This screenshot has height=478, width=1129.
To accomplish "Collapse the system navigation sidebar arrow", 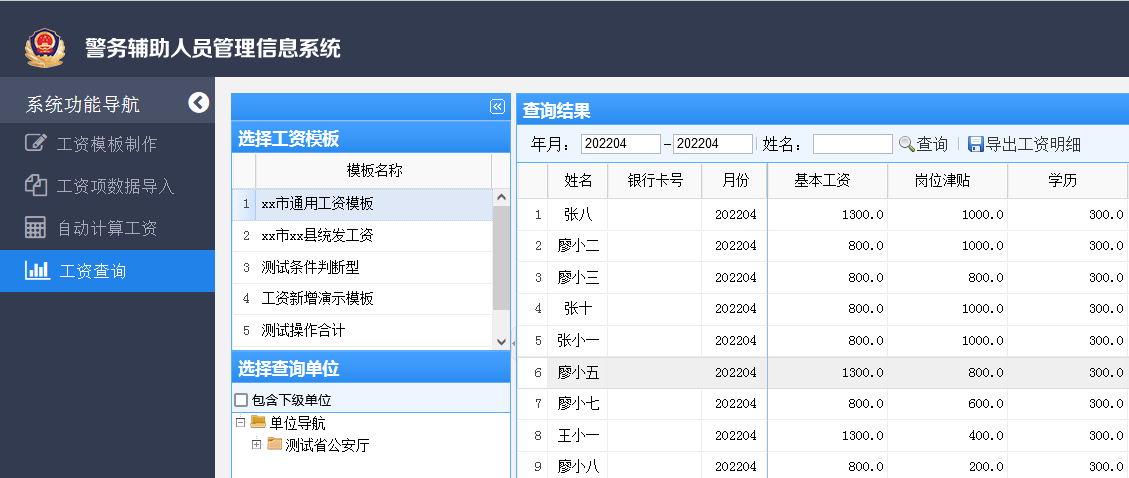I will coord(198,102).
